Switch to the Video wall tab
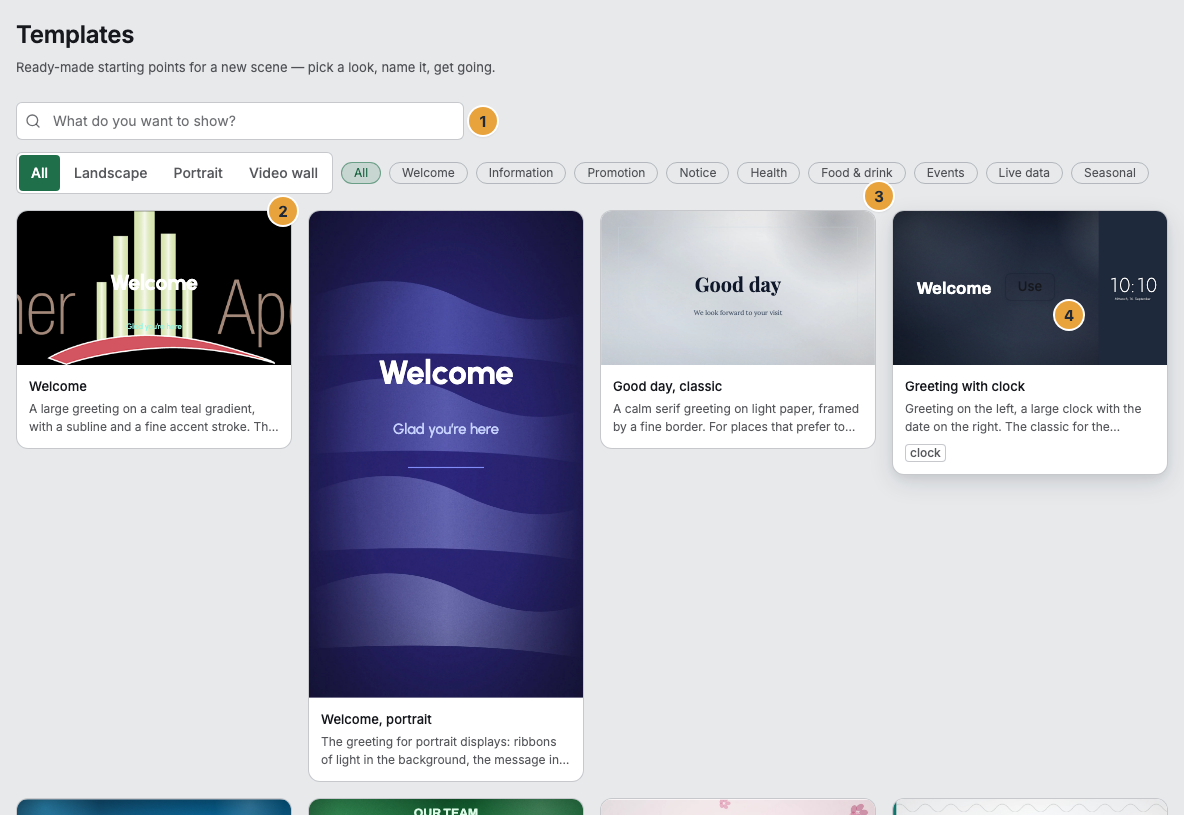The height and width of the screenshot is (815, 1184). [283, 173]
